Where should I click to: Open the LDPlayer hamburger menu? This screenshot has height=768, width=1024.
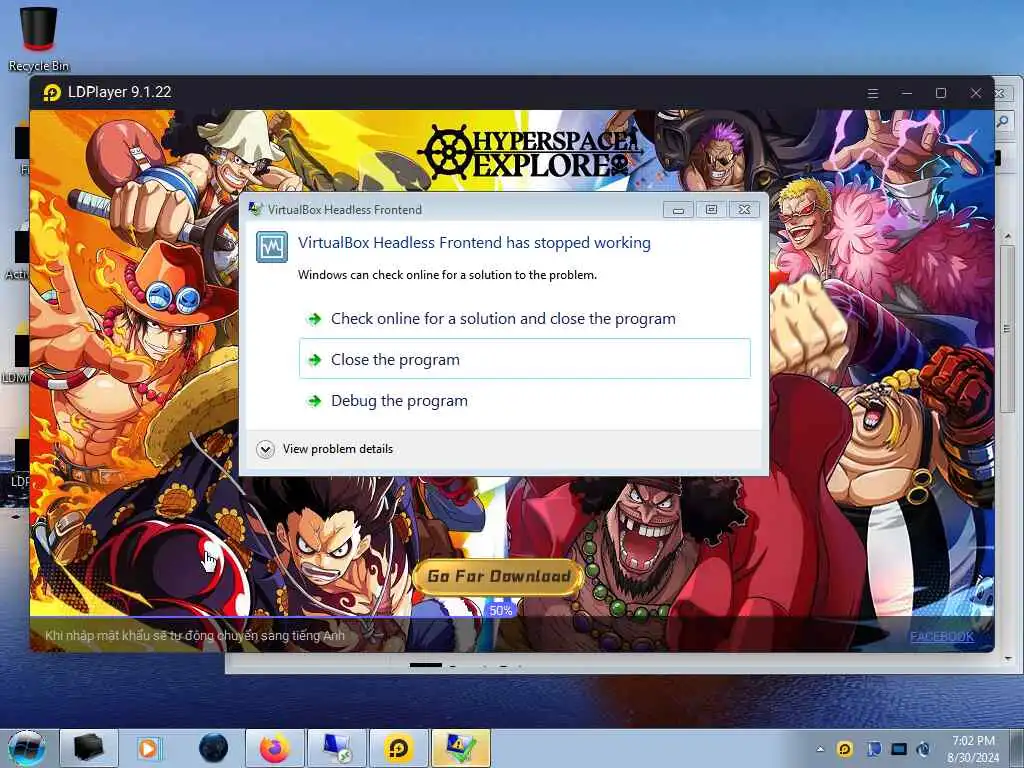[872, 93]
